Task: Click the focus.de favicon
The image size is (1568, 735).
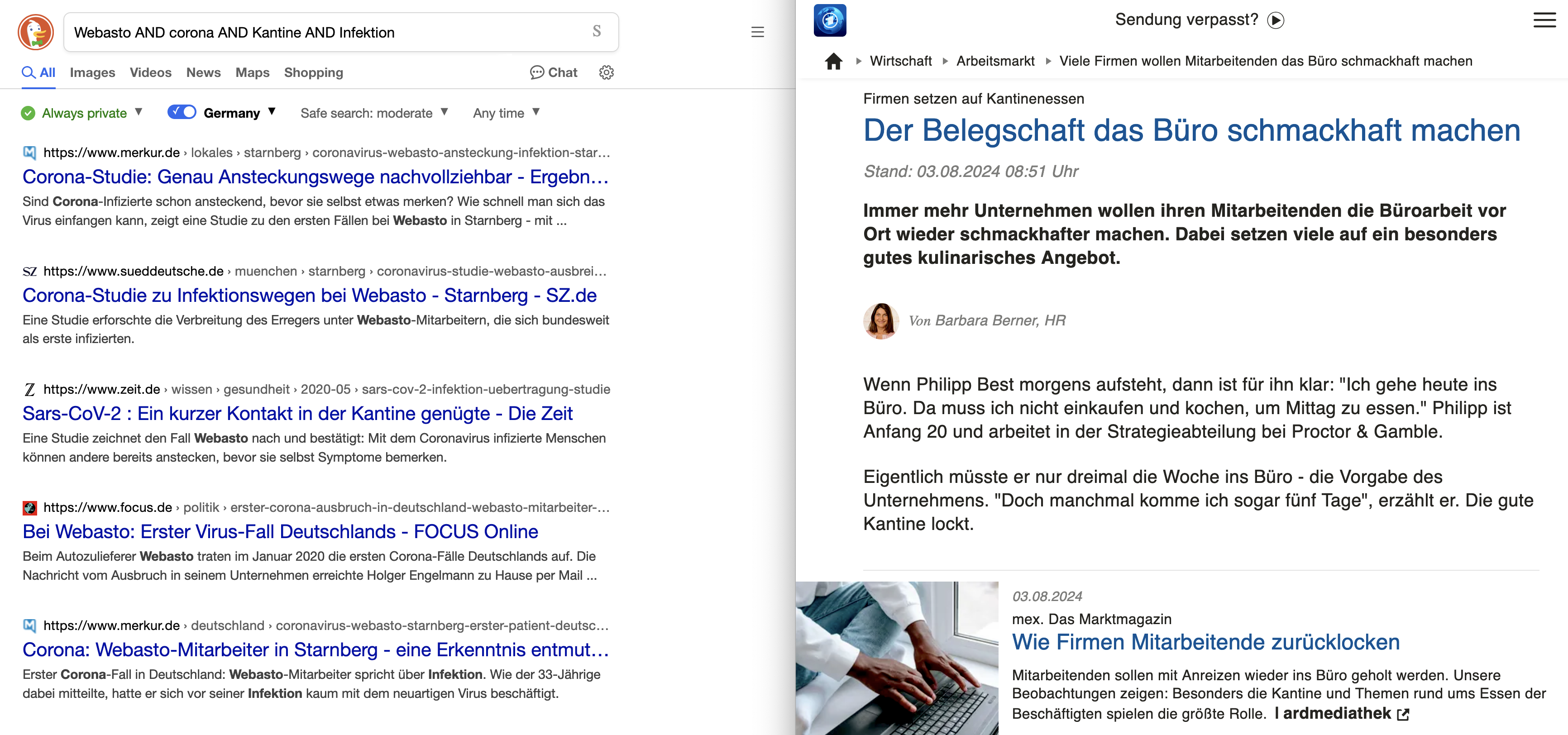Action: point(30,507)
